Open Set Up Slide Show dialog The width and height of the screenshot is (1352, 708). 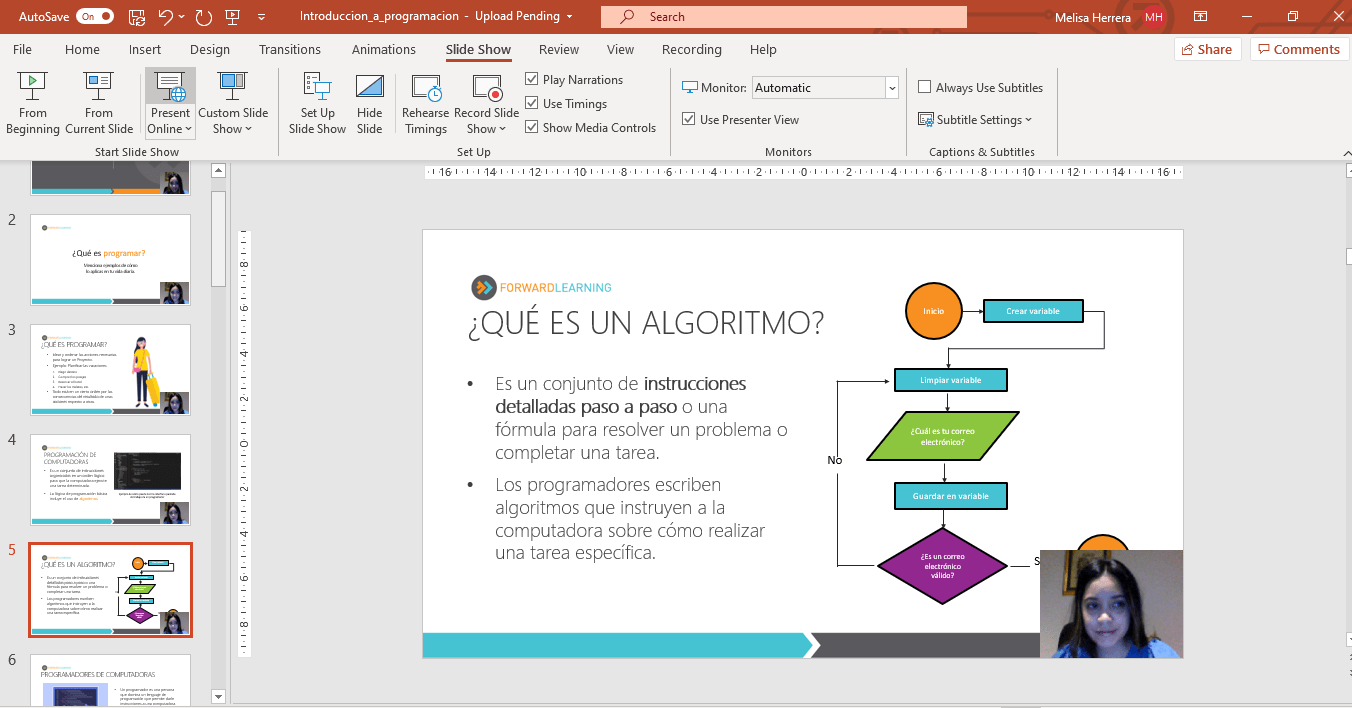click(318, 104)
